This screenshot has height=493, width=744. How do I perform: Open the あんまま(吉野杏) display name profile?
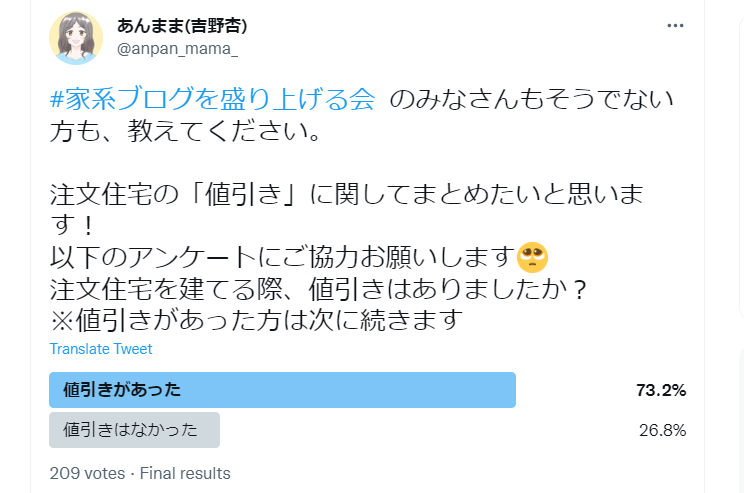pyautogui.click(x=182, y=26)
